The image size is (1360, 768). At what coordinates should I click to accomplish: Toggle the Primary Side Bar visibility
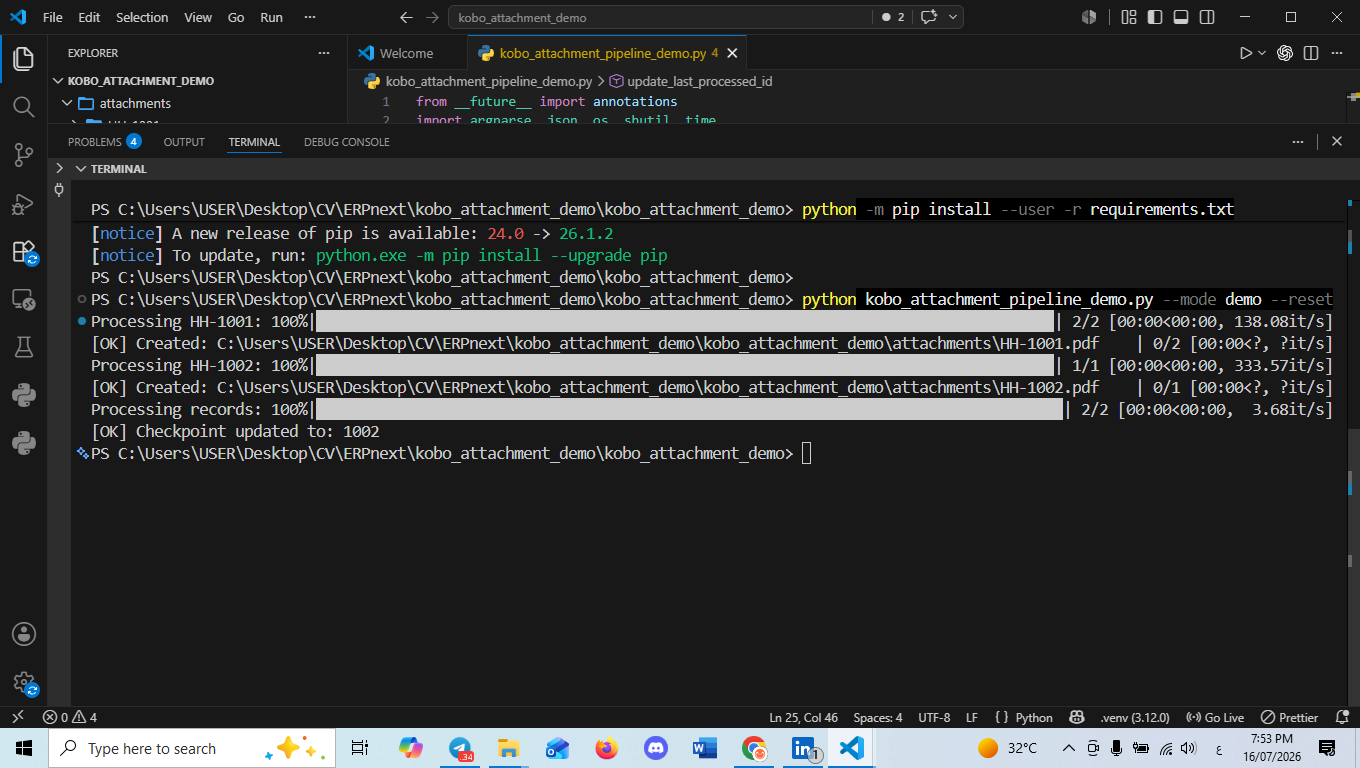(x=1155, y=17)
